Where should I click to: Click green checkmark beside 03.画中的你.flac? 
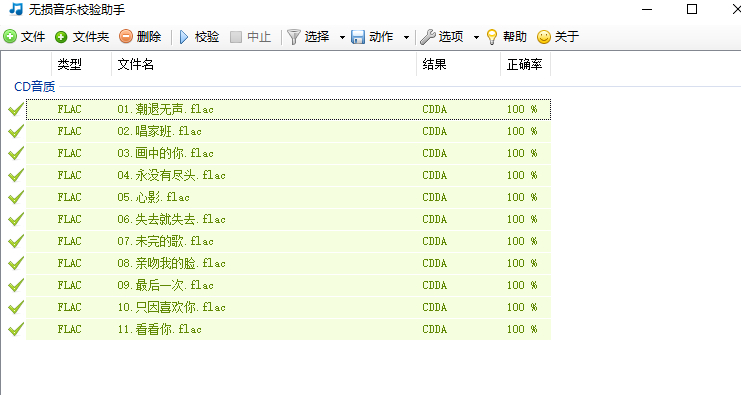(x=16, y=153)
